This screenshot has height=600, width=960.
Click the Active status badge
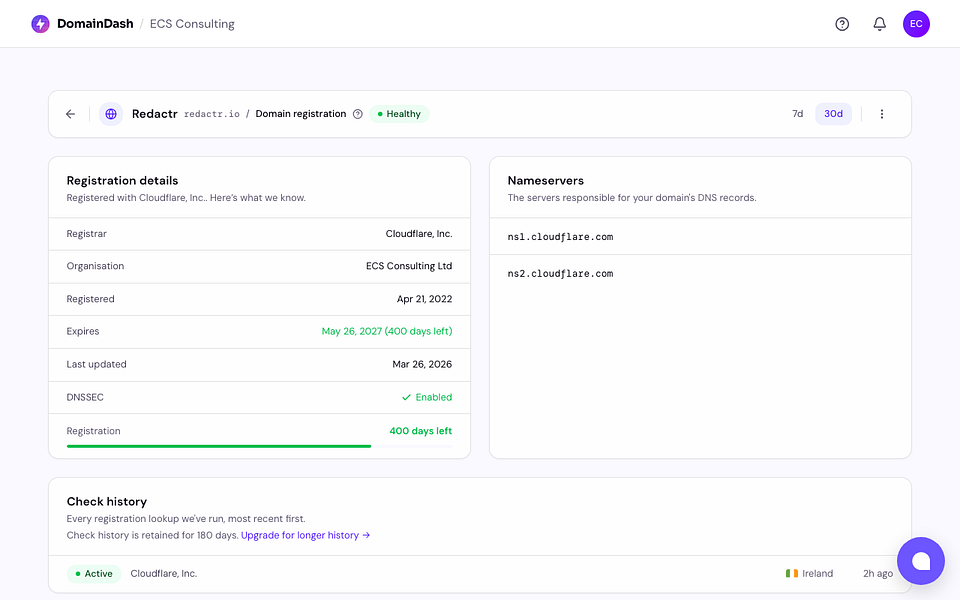94,574
